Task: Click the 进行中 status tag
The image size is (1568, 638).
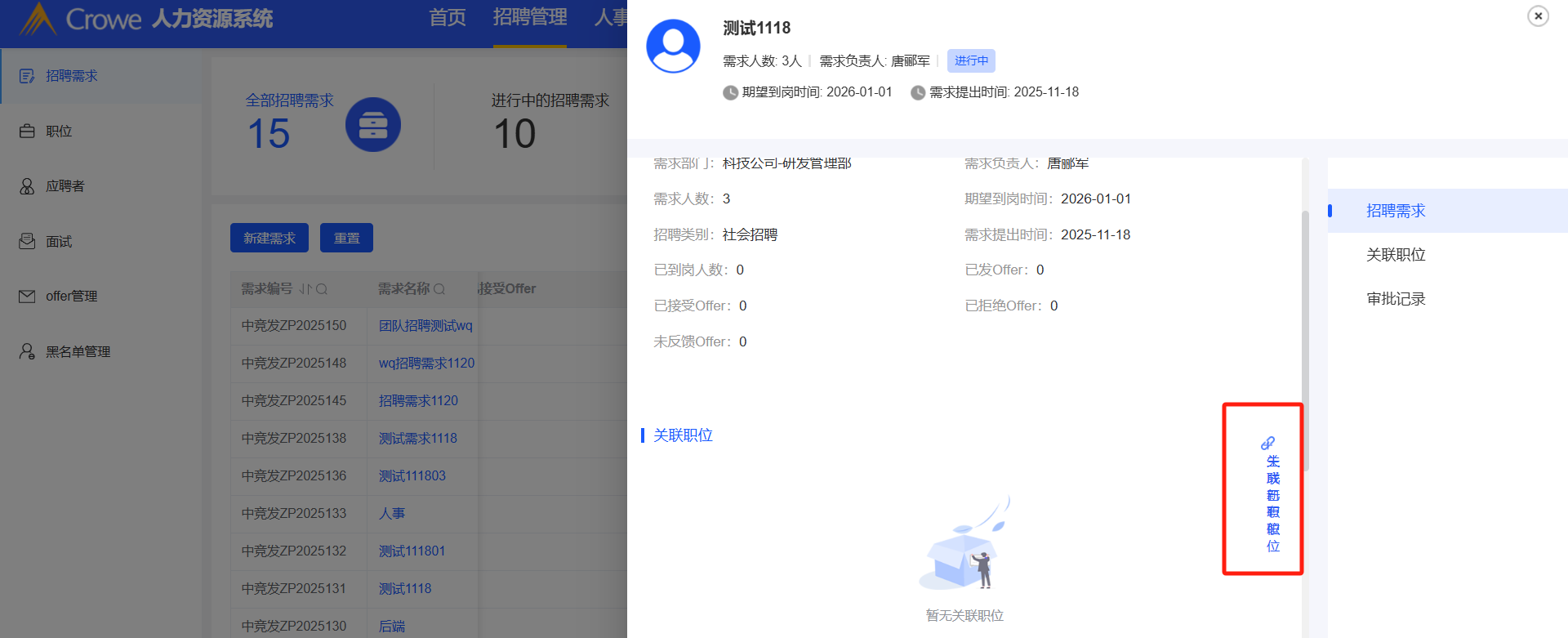Action: (971, 61)
